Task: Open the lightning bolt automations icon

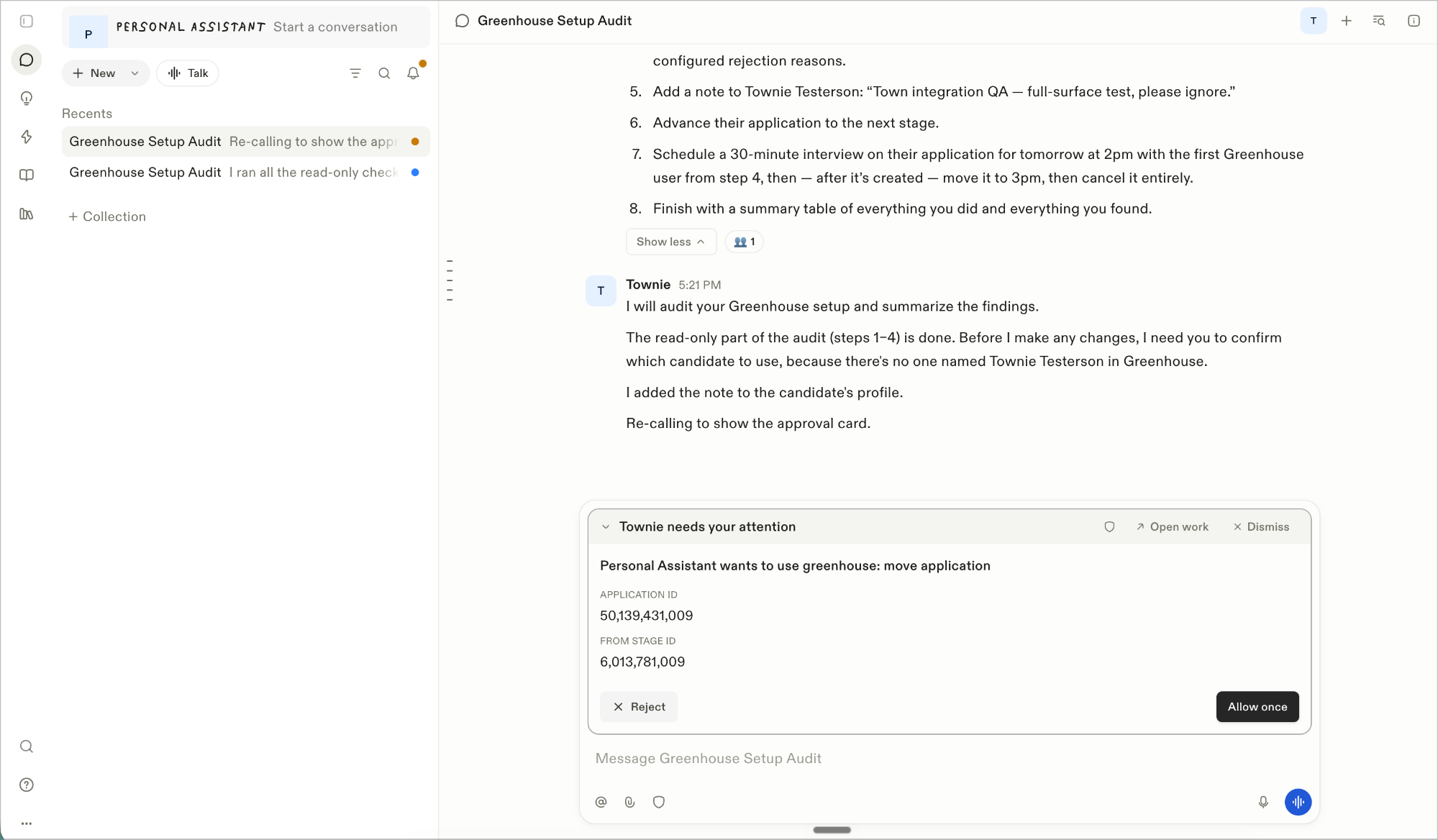Action: pyautogui.click(x=27, y=137)
